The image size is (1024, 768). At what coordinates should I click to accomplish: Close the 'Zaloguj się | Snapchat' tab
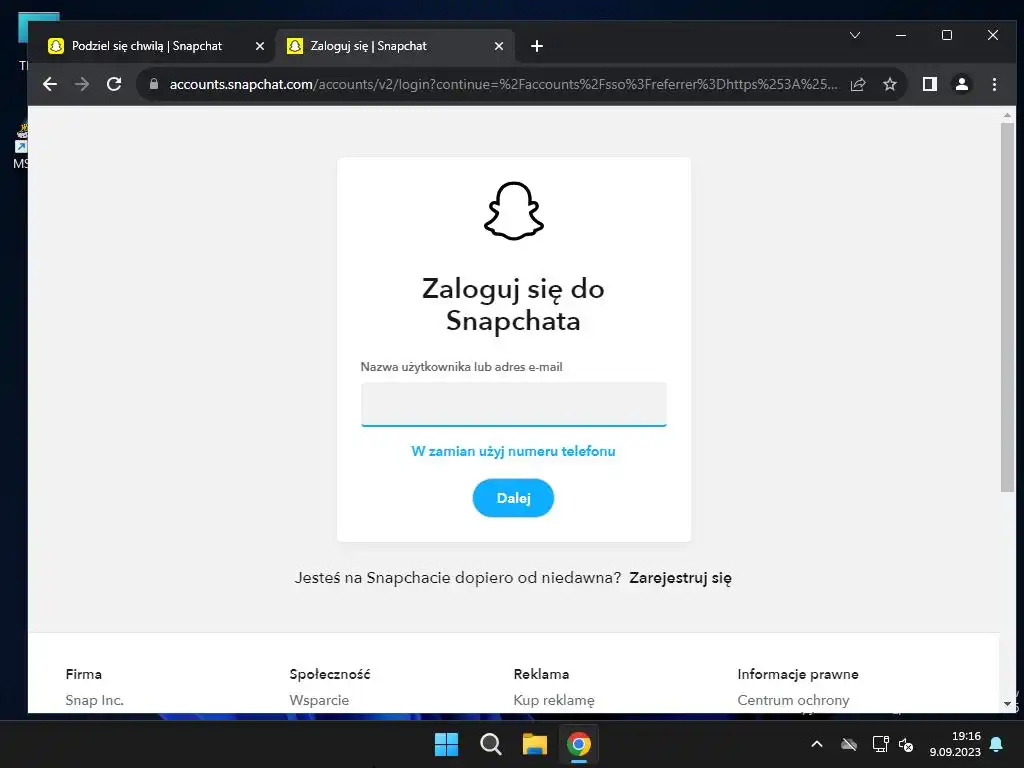coord(499,46)
